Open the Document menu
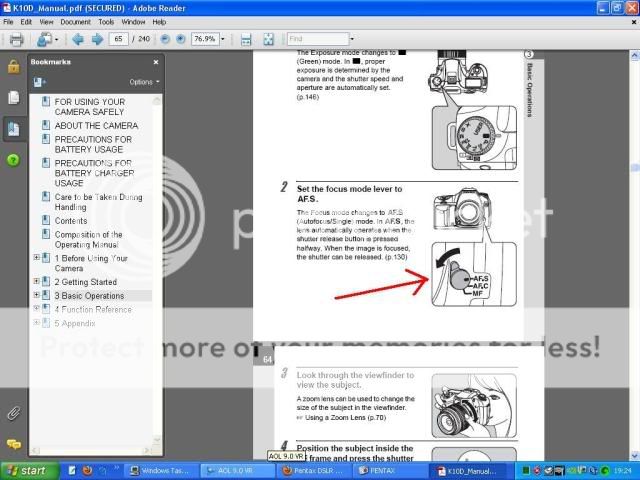640x480 pixels. (75, 21)
